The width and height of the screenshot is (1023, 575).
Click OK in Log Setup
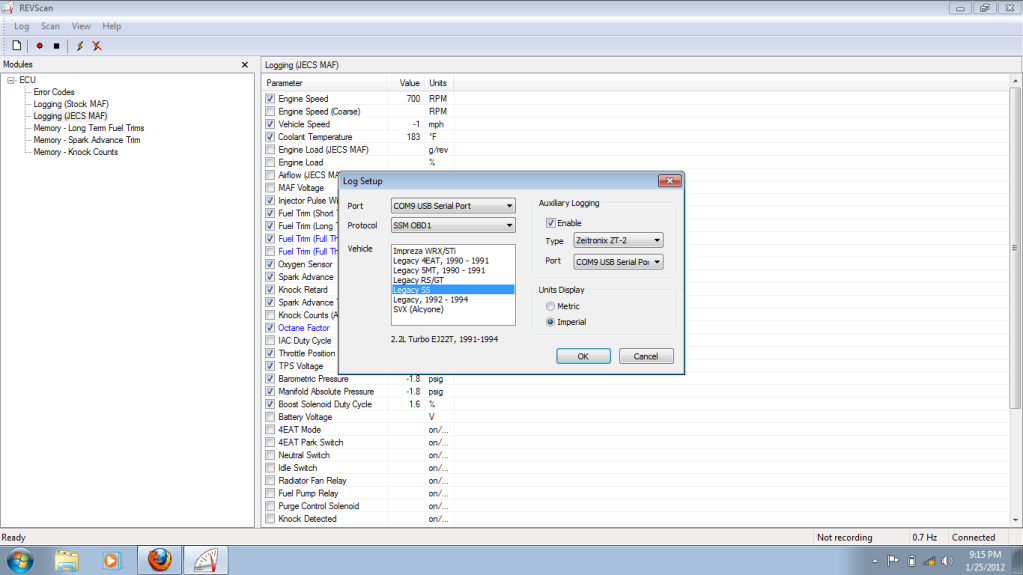583,356
